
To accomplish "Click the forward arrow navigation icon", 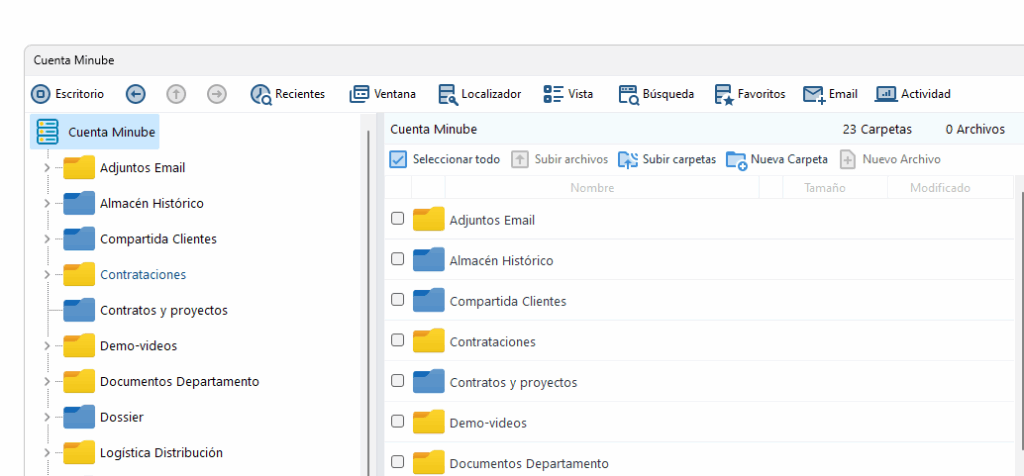I will click(x=216, y=94).
